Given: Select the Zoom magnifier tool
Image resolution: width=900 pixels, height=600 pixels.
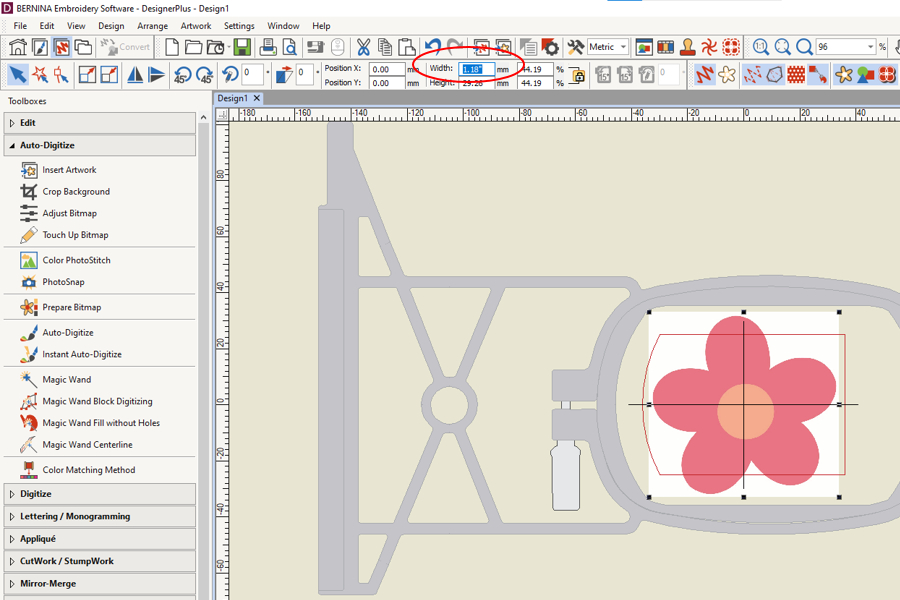Looking at the screenshot, I should click(x=802, y=46).
